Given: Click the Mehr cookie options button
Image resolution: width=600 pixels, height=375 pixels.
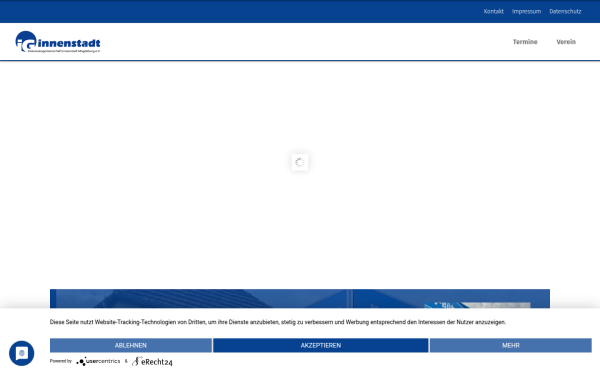Looking at the screenshot, I should click(x=510, y=345).
